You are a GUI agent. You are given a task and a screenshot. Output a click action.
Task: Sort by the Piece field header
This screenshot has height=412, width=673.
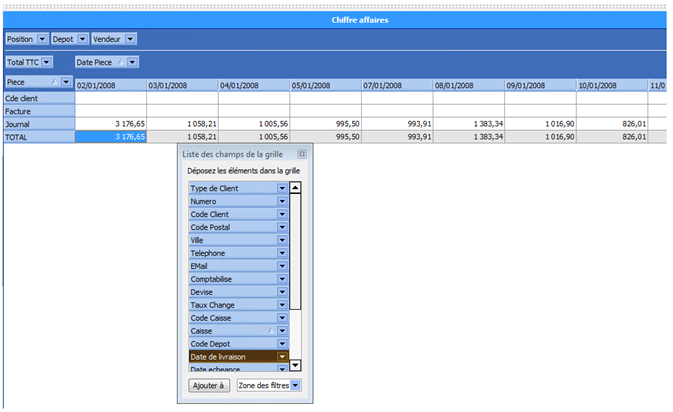coord(38,82)
